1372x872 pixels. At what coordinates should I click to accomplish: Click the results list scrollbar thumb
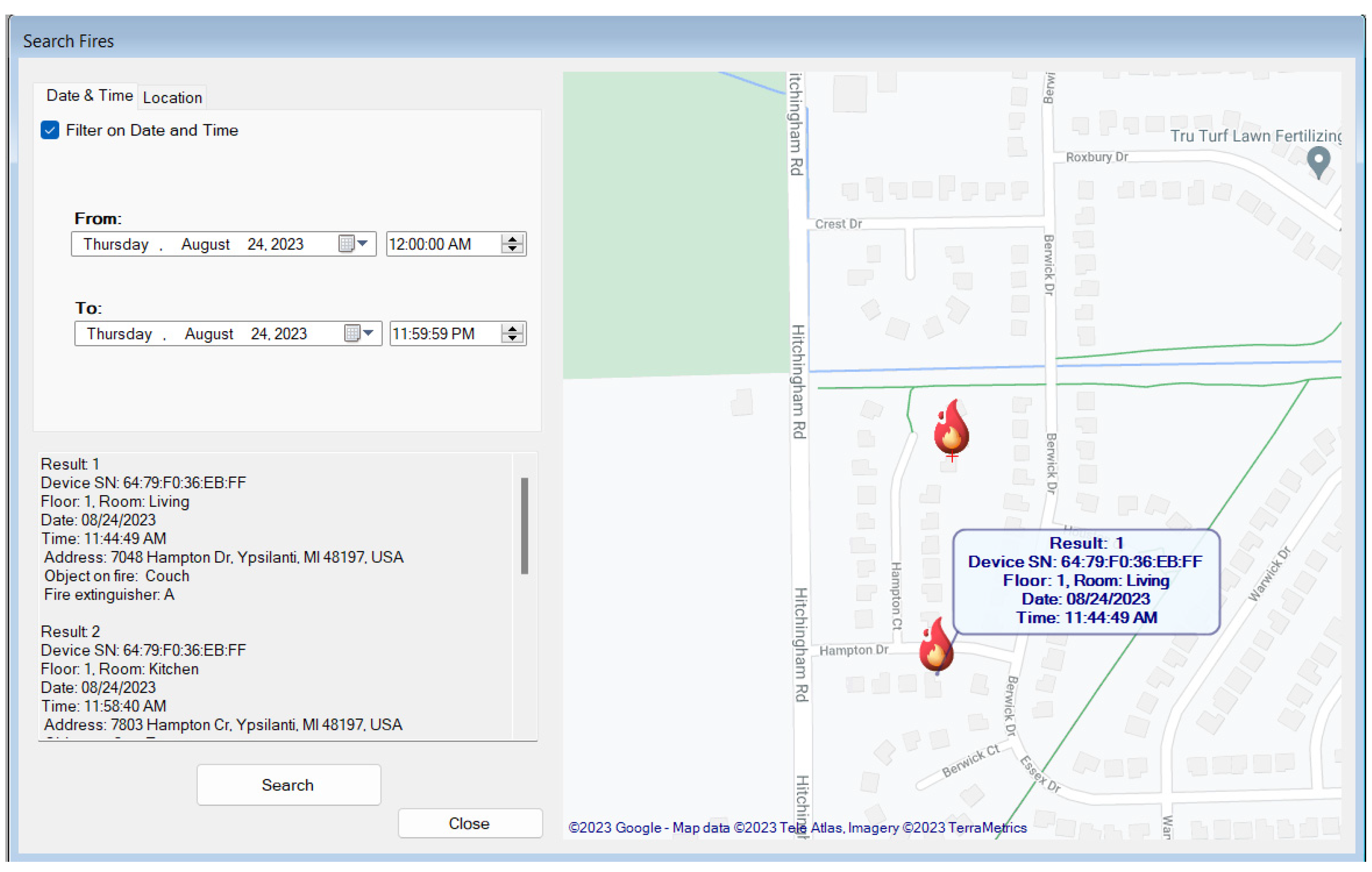524,525
